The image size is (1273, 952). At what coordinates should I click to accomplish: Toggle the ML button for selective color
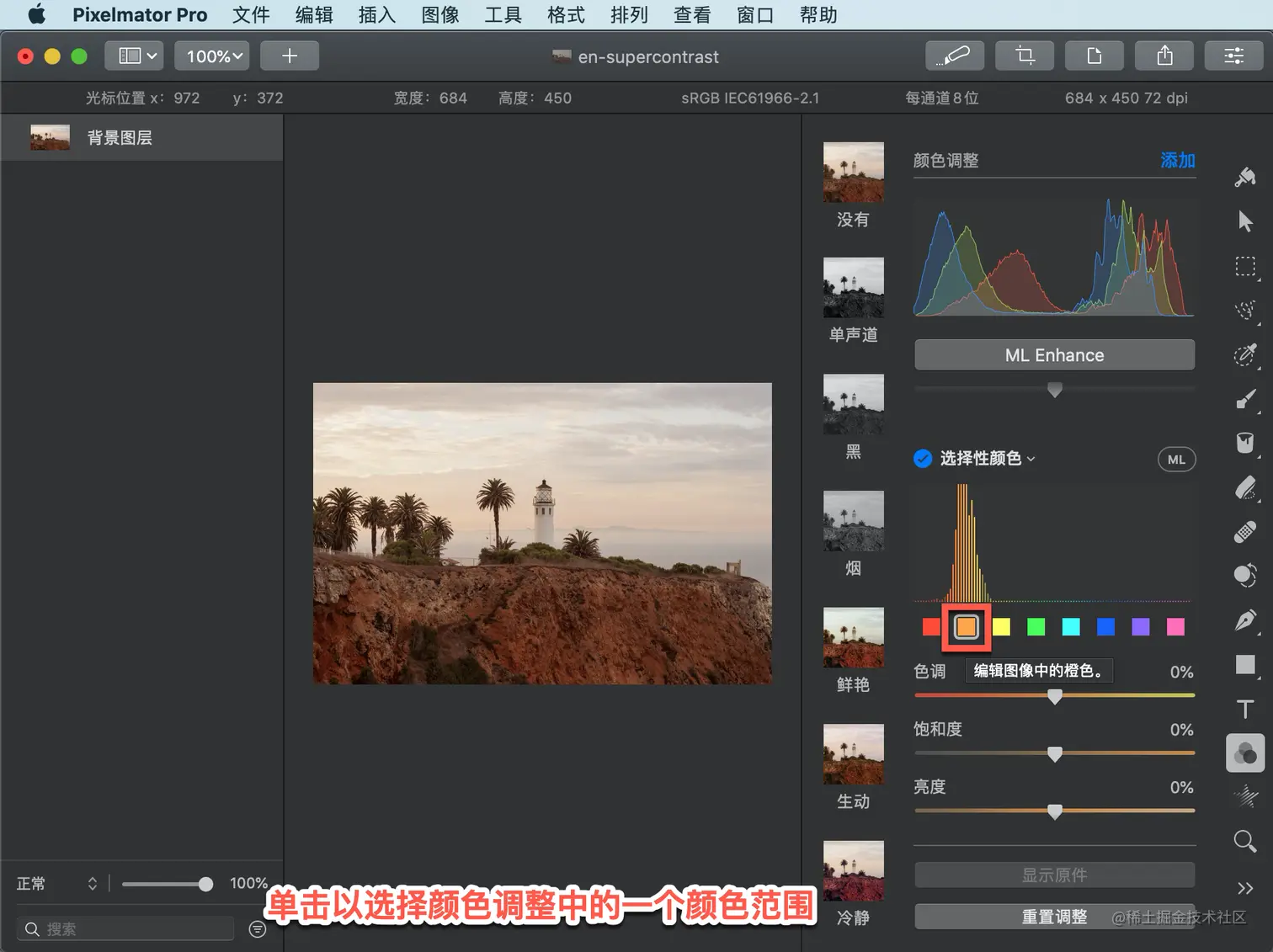point(1176,460)
